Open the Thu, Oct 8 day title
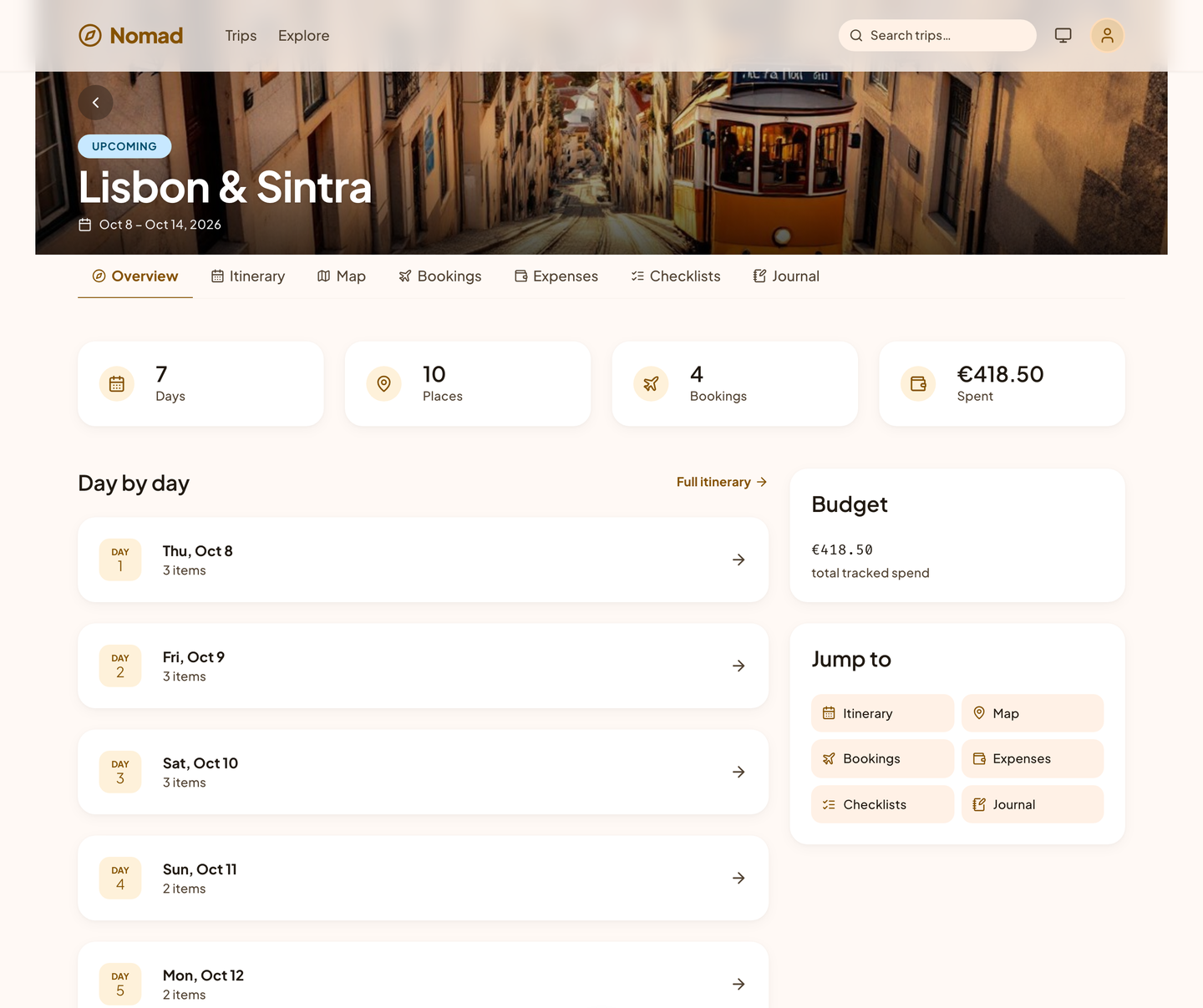1203x1008 pixels. tap(198, 551)
